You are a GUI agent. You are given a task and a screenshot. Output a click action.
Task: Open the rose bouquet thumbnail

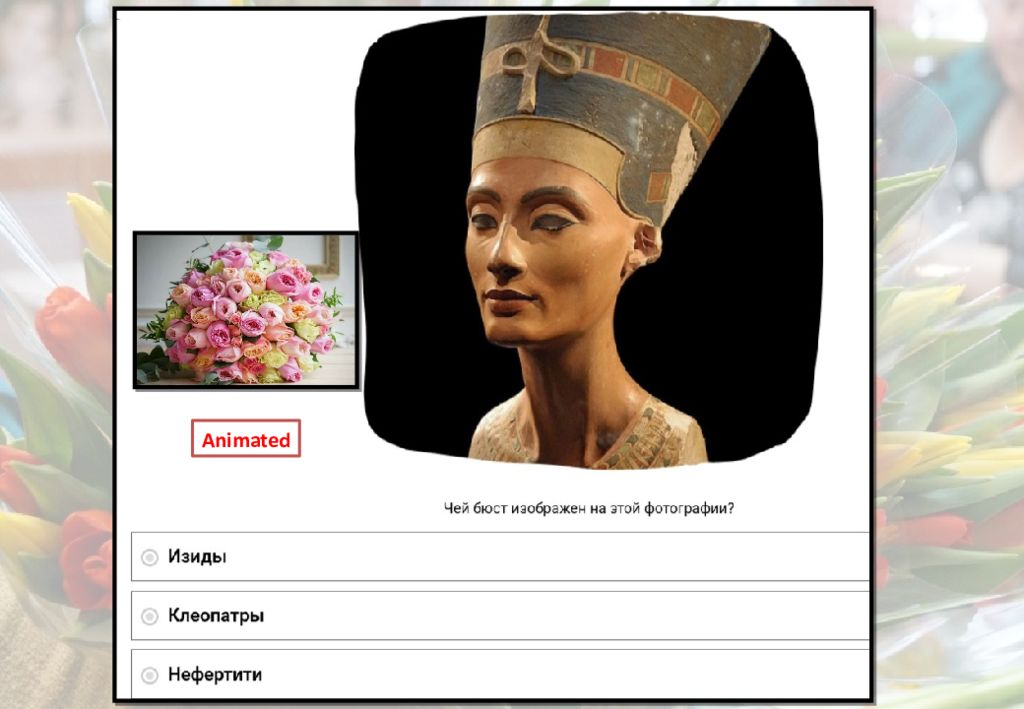point(246,310)
